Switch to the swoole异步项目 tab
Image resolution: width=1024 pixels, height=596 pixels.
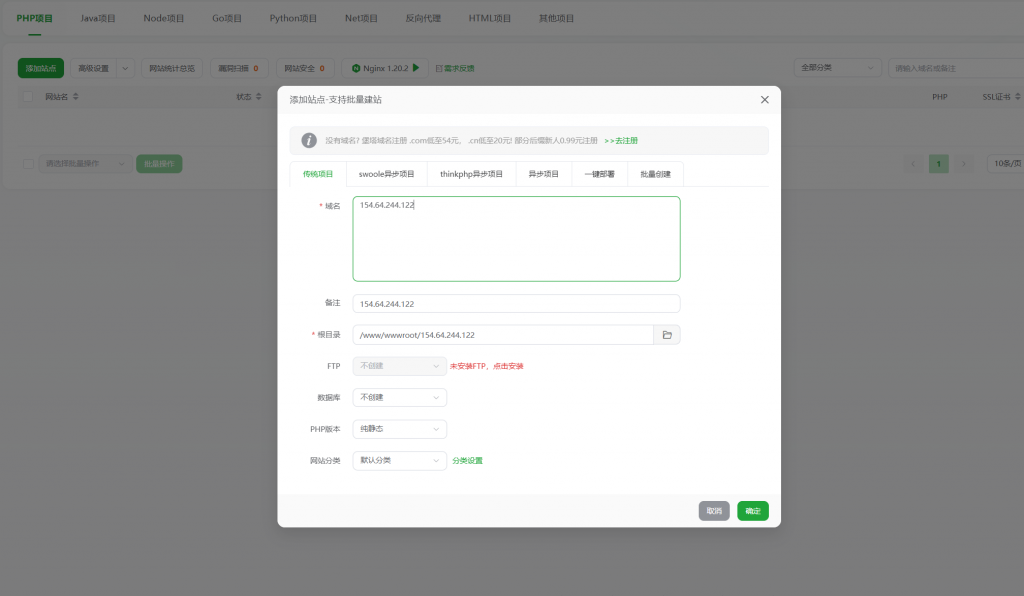pos(386,174)
